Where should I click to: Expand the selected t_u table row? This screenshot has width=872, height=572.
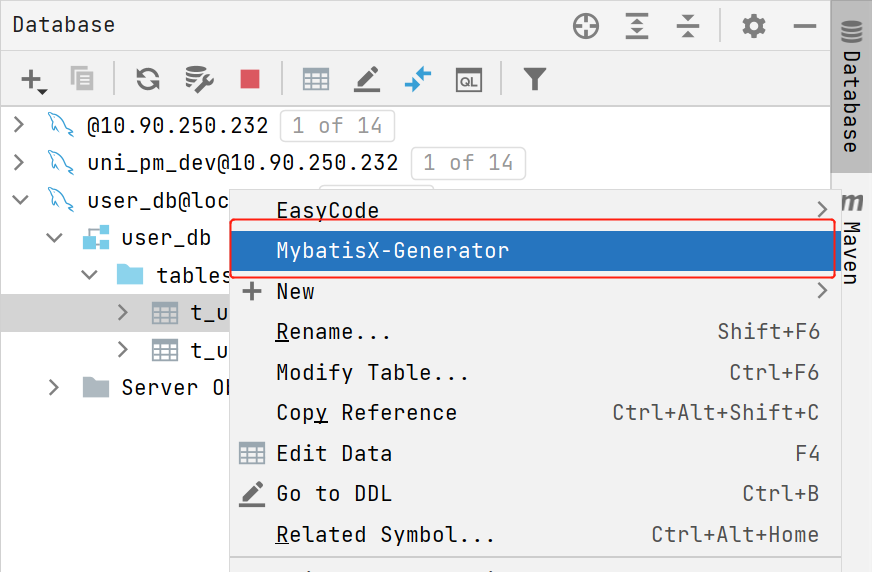[x=123, y=312]
